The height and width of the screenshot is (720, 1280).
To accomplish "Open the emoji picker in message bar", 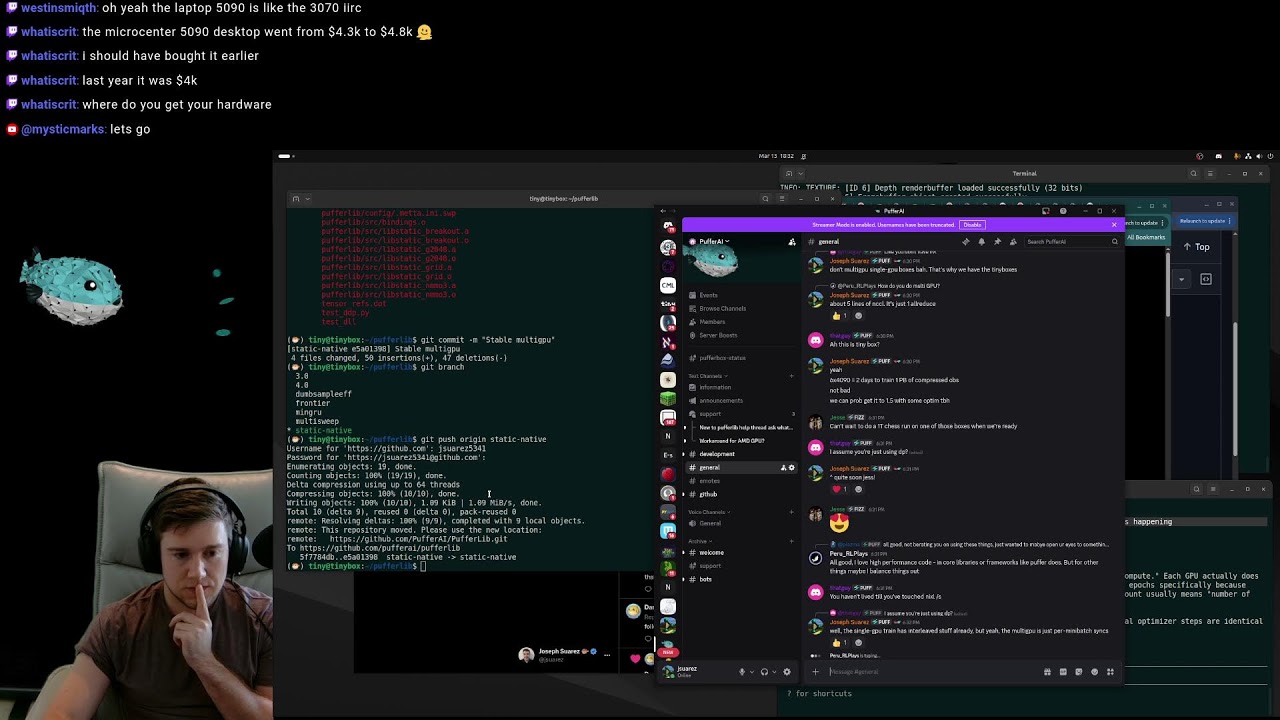I will coord(1094,672).
